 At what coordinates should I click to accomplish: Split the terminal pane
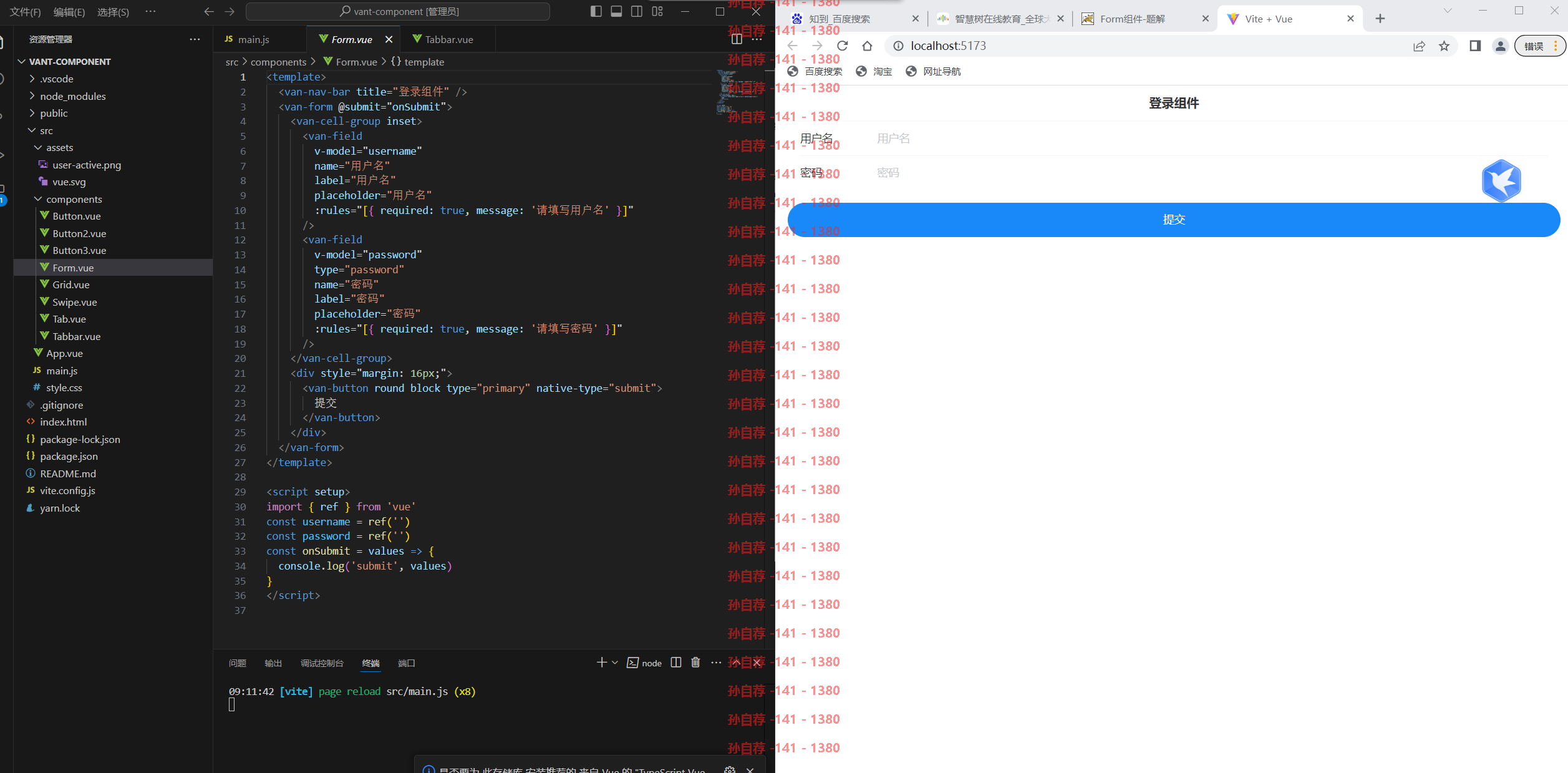coord(676,663)
